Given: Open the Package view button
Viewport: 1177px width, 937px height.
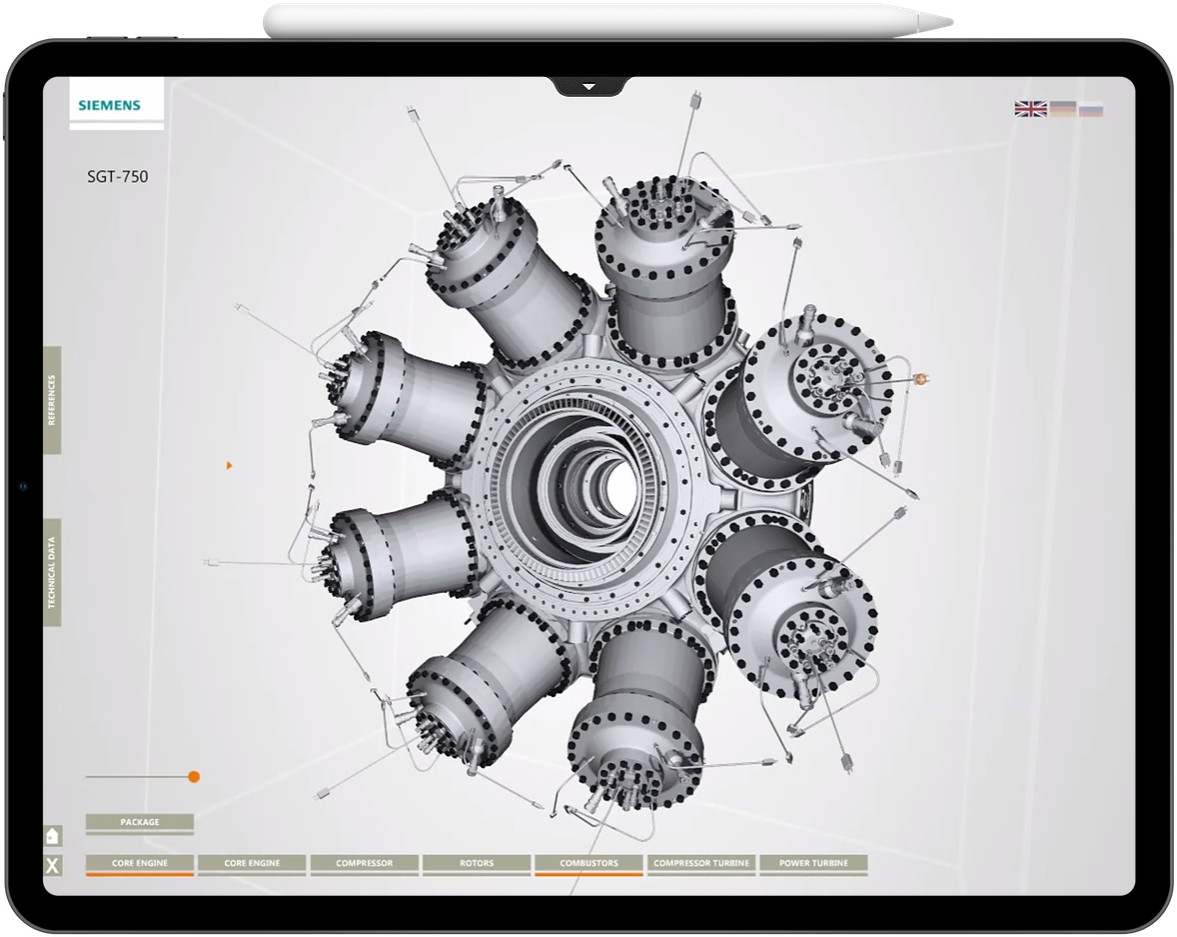Looking at the screenshot, I should [x=142, y=821].
